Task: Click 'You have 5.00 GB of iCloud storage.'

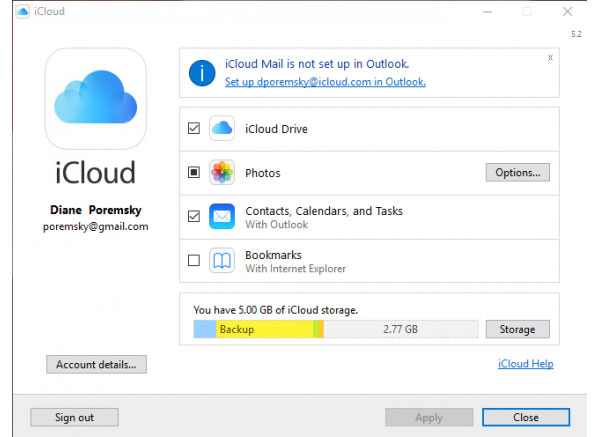Action: point(276,310)
